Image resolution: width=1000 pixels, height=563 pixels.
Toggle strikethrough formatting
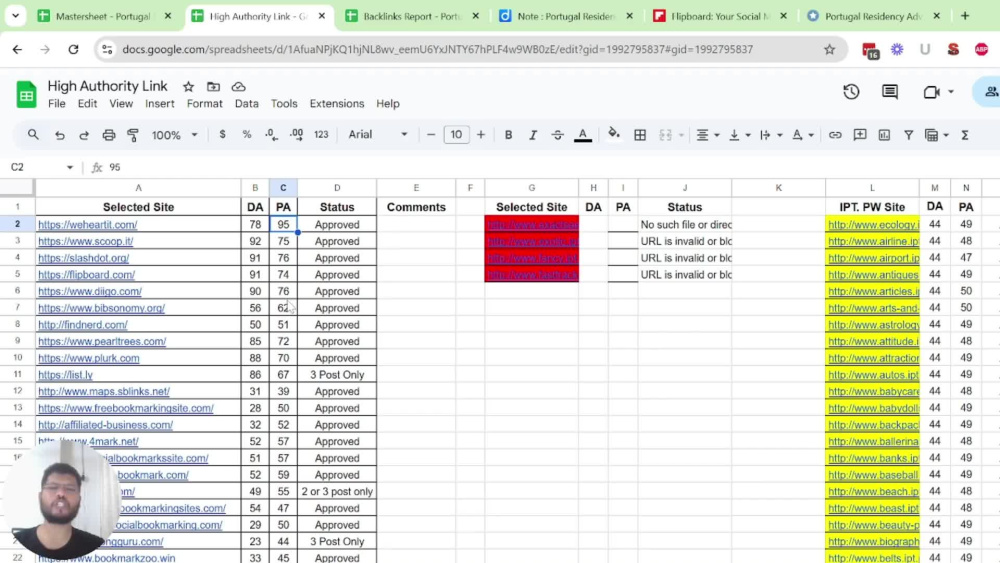[x=557, y=135]
